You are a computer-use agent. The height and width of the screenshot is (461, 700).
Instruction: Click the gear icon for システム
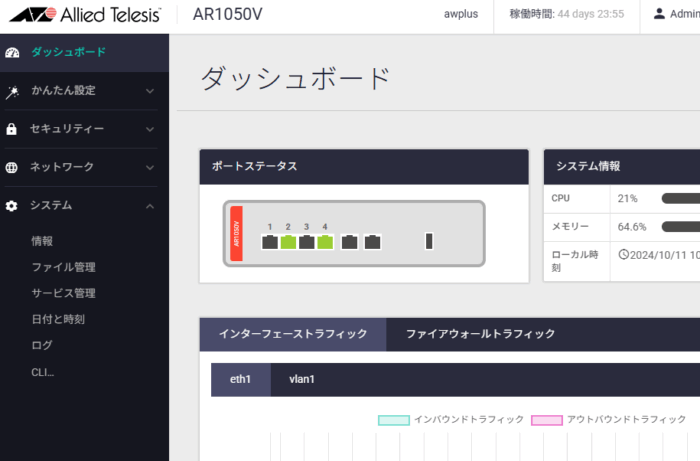coord(12,206)
